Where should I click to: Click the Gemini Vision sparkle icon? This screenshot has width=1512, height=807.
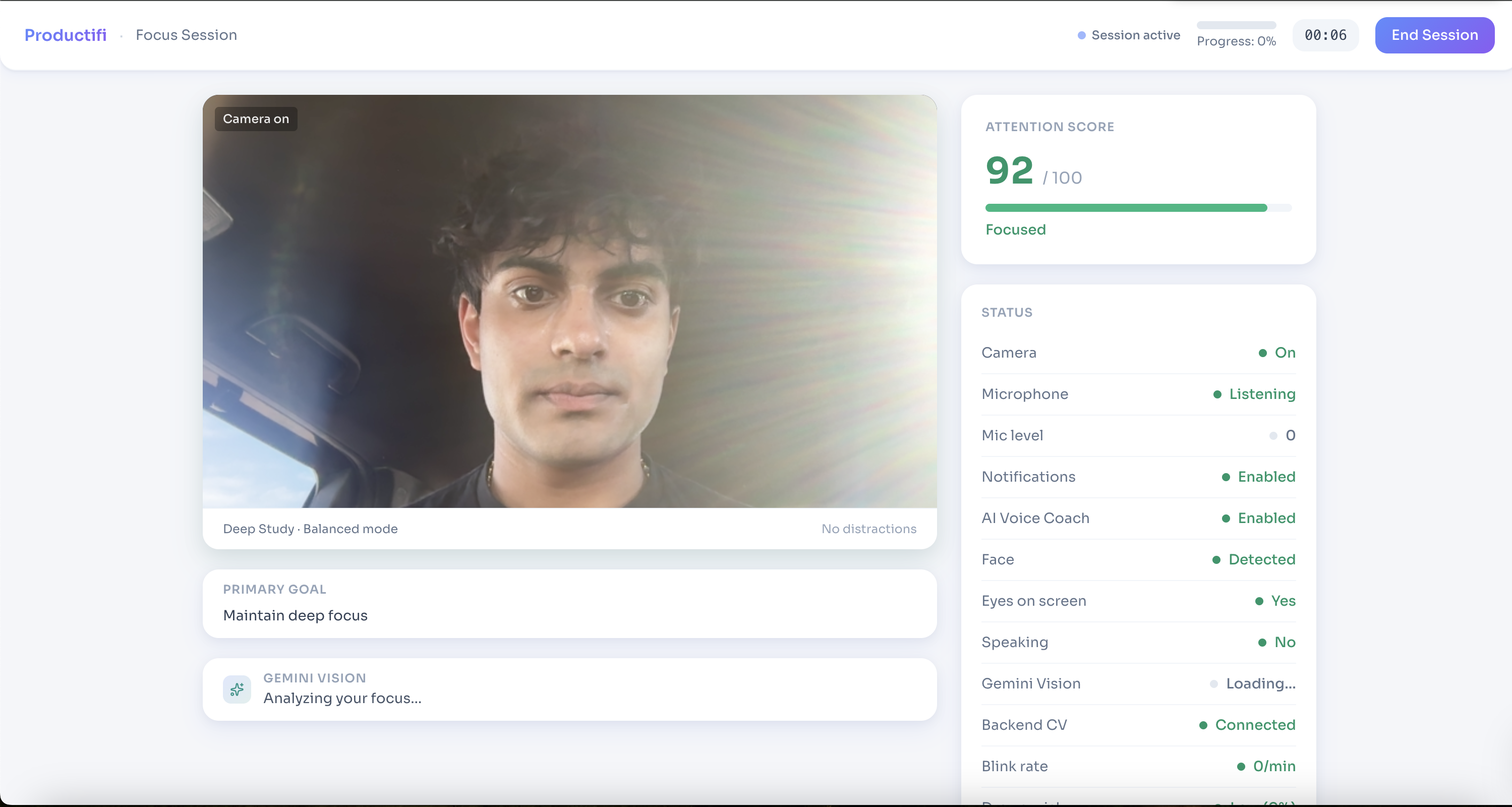[237, 689]
